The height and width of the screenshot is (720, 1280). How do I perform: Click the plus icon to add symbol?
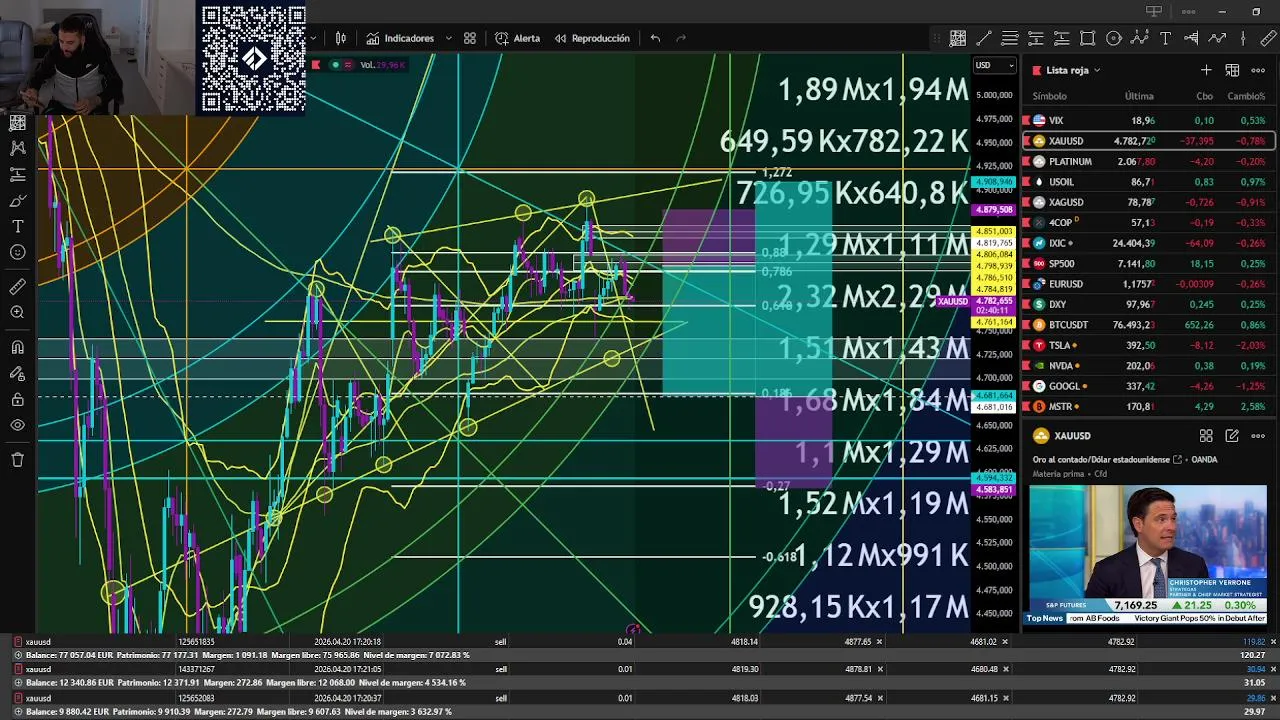[1206, 70]
